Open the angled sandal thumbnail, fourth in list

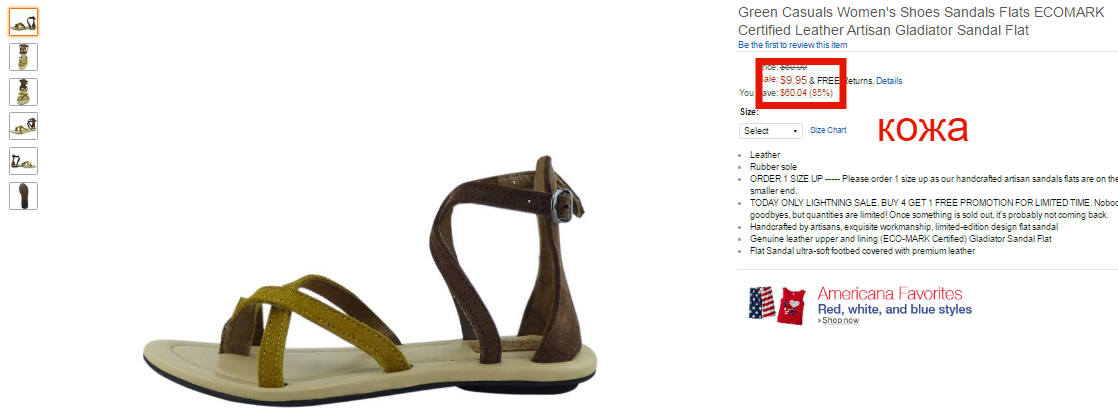click(24, 126)
